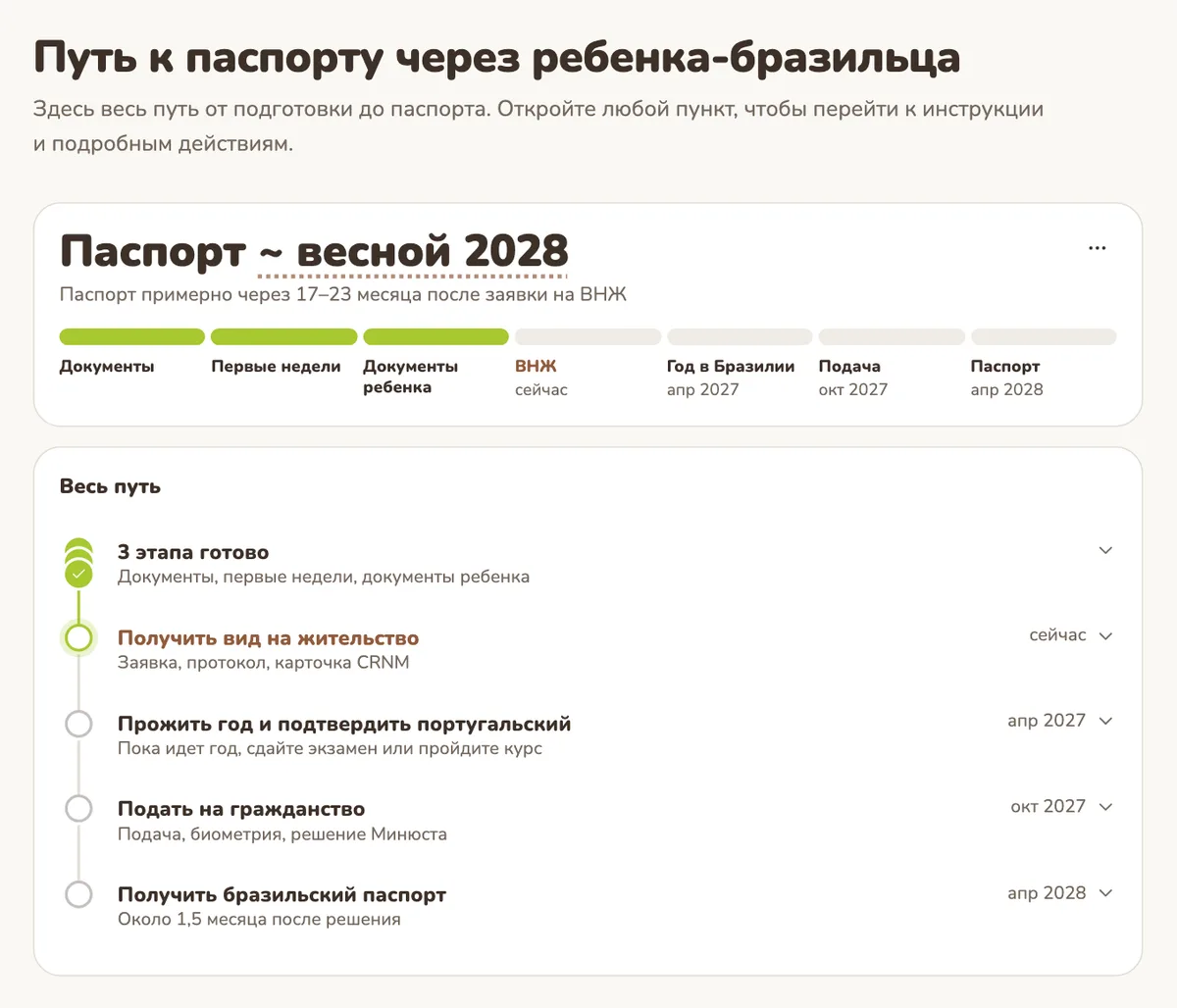
Task: Open 'Получить бразильский паспорт' step title
Action: [x=281, y=894]
